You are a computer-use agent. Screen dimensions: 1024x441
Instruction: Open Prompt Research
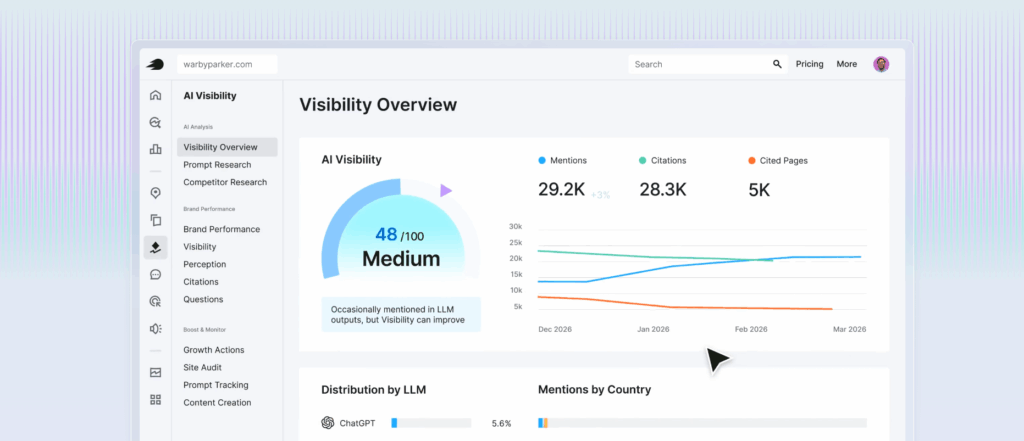point(217,165)
